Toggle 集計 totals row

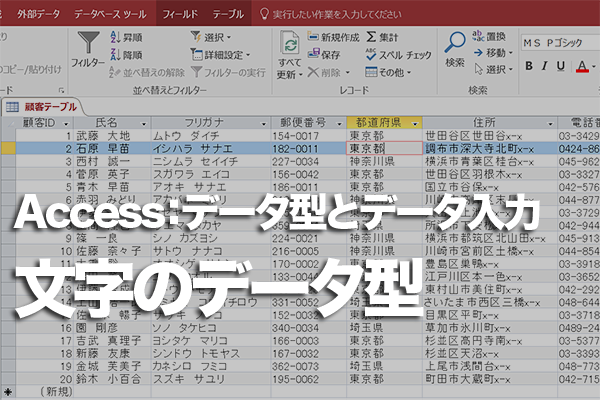pyautogui.click(x=382, y=37)
